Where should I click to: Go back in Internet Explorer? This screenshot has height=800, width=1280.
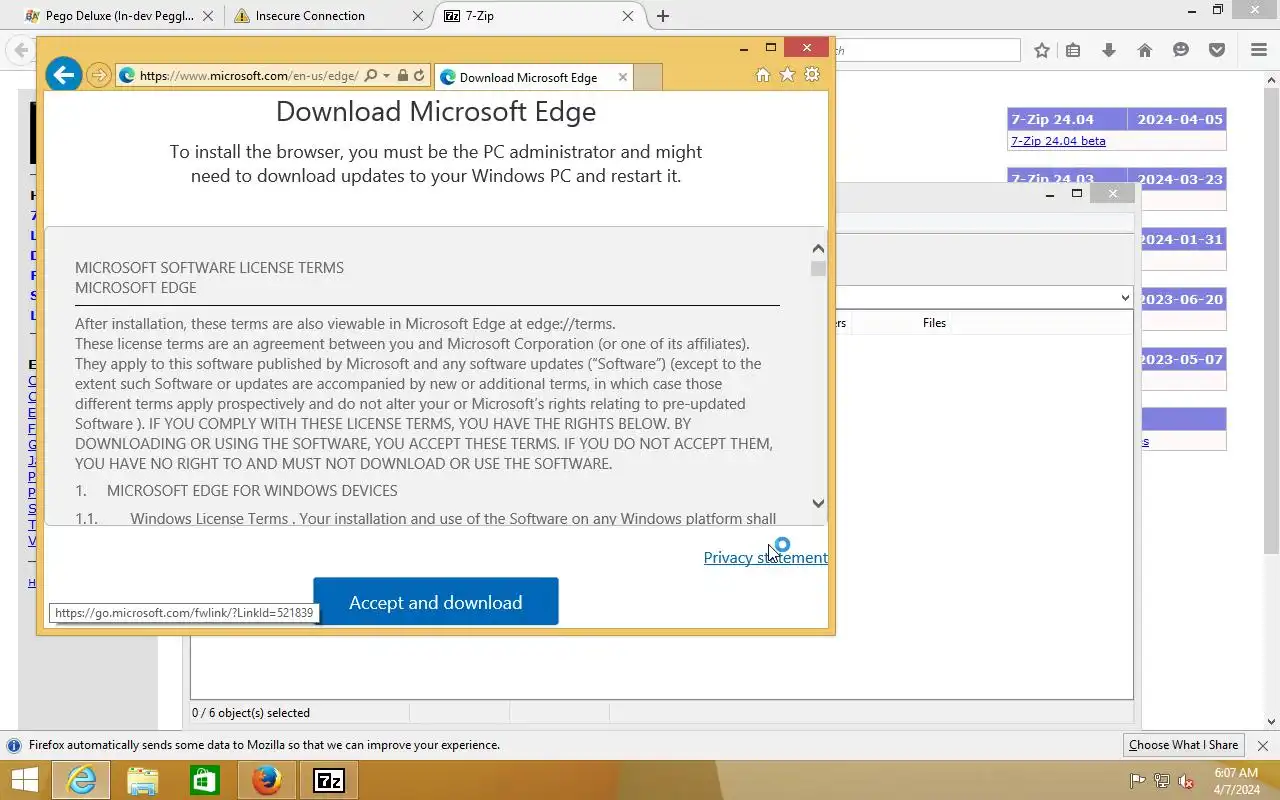click(x=63, y=74)
